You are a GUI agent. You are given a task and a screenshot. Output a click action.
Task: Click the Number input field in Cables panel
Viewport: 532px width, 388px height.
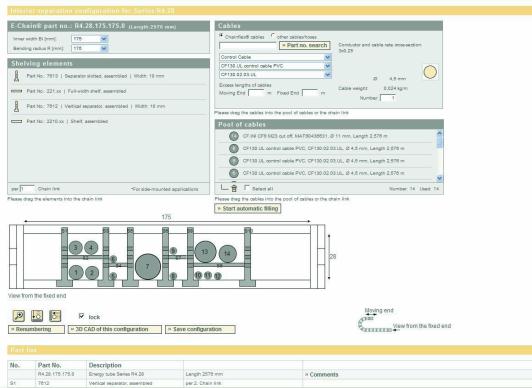point(388,98)
